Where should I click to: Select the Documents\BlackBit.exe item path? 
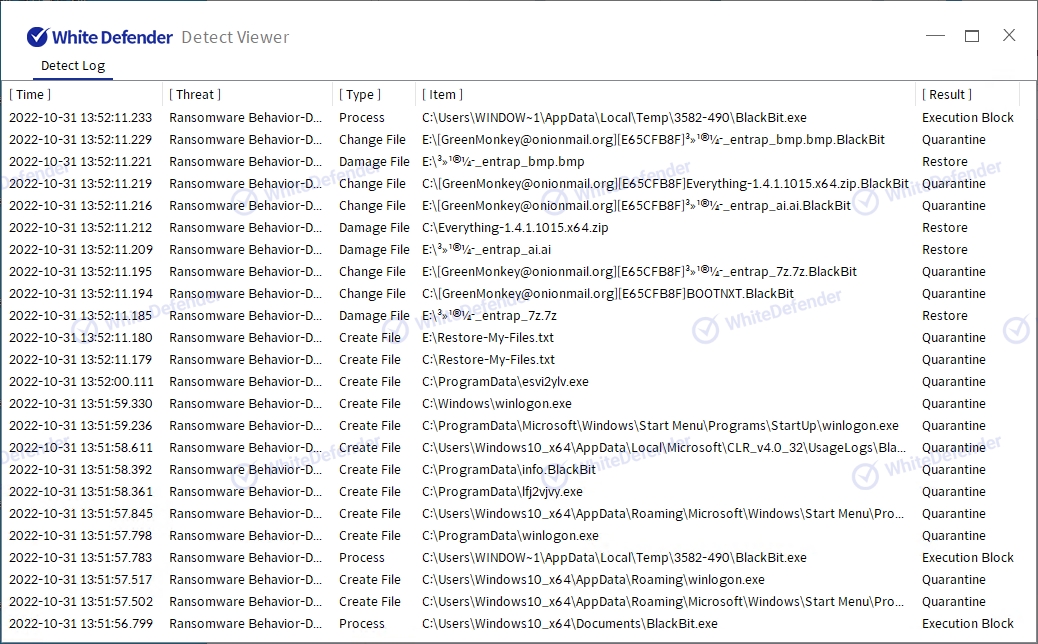point(570,623)
